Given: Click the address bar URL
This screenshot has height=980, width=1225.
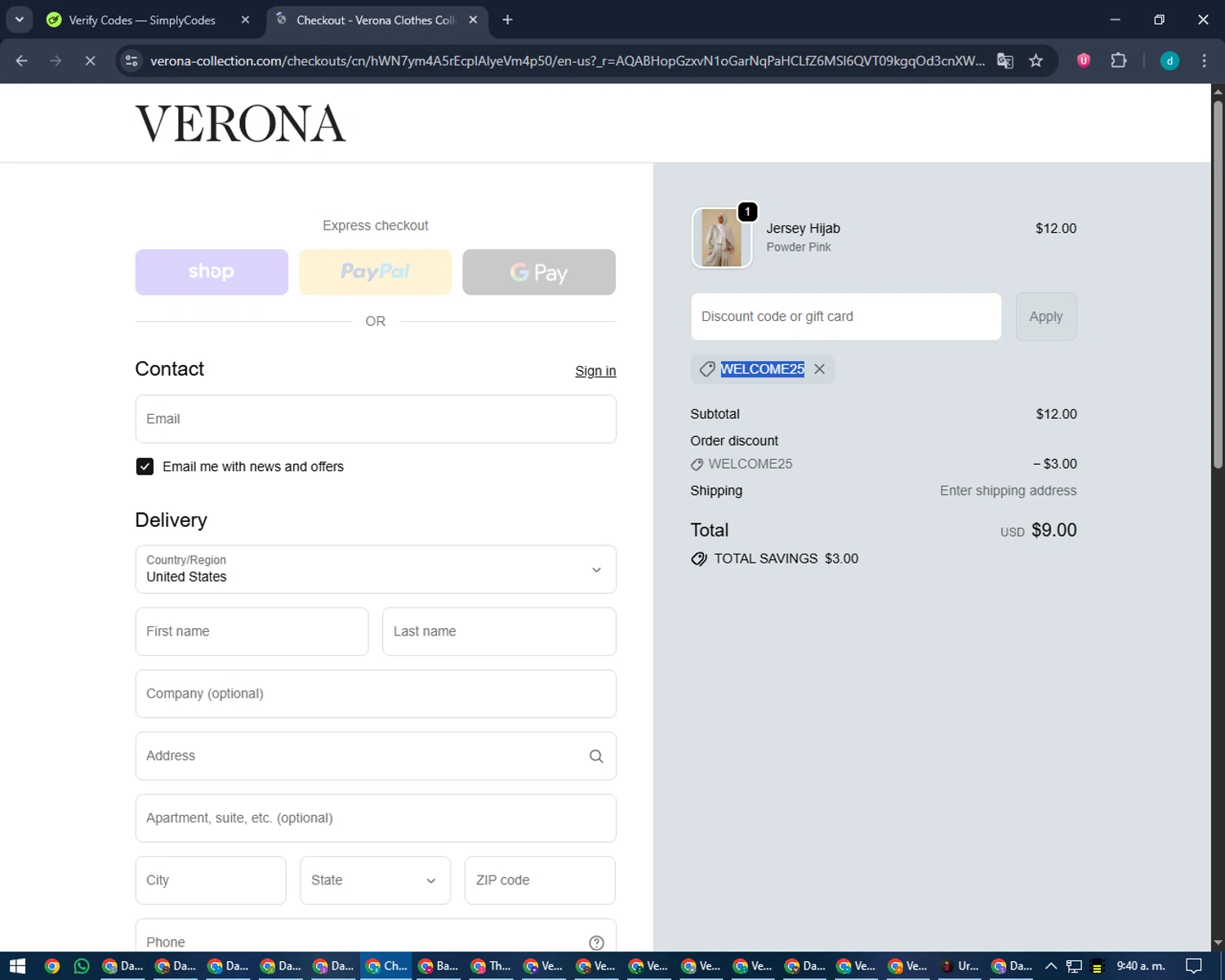Looking at the screenshot, I should coord(568,60).
